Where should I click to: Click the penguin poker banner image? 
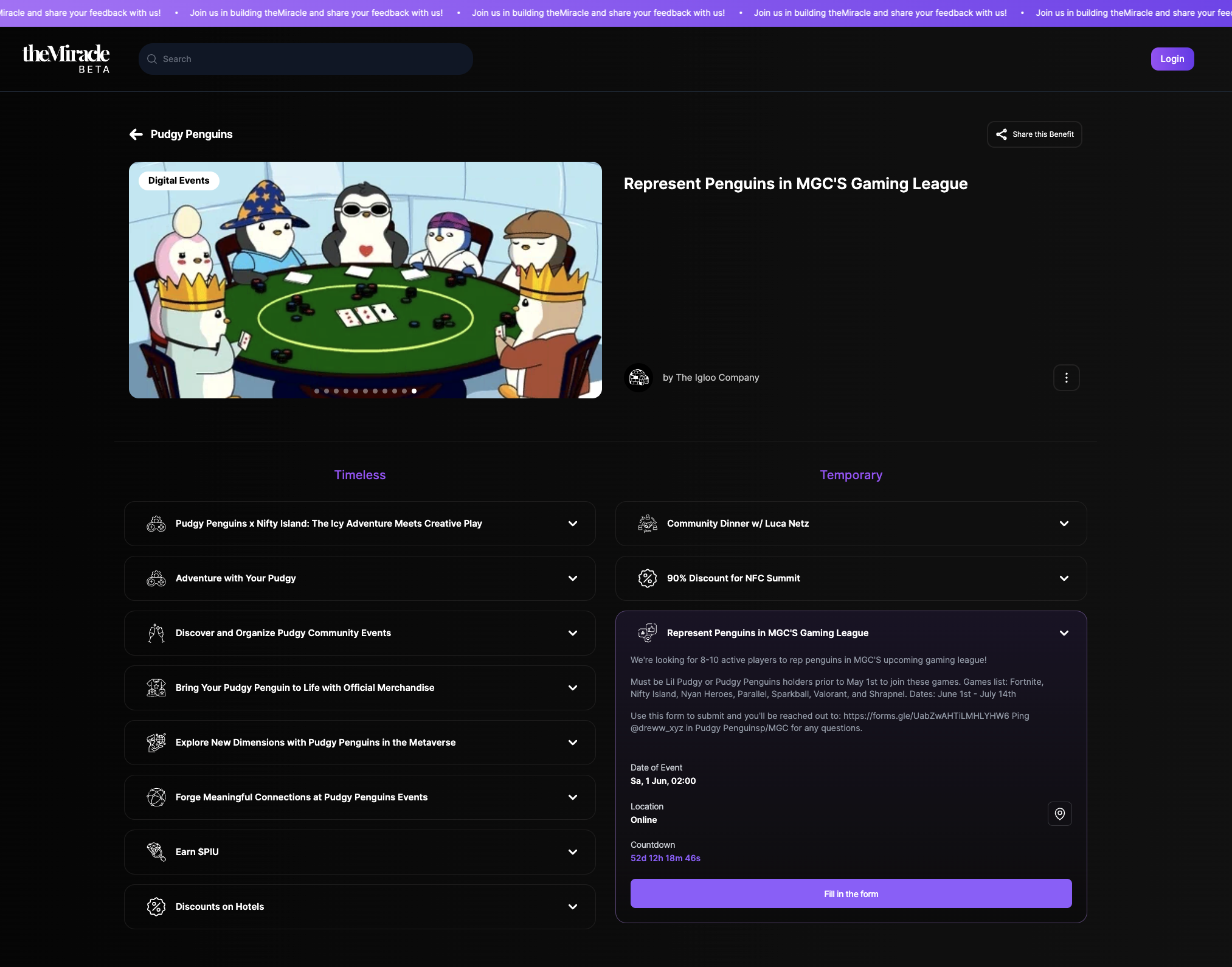coord(365,280)
